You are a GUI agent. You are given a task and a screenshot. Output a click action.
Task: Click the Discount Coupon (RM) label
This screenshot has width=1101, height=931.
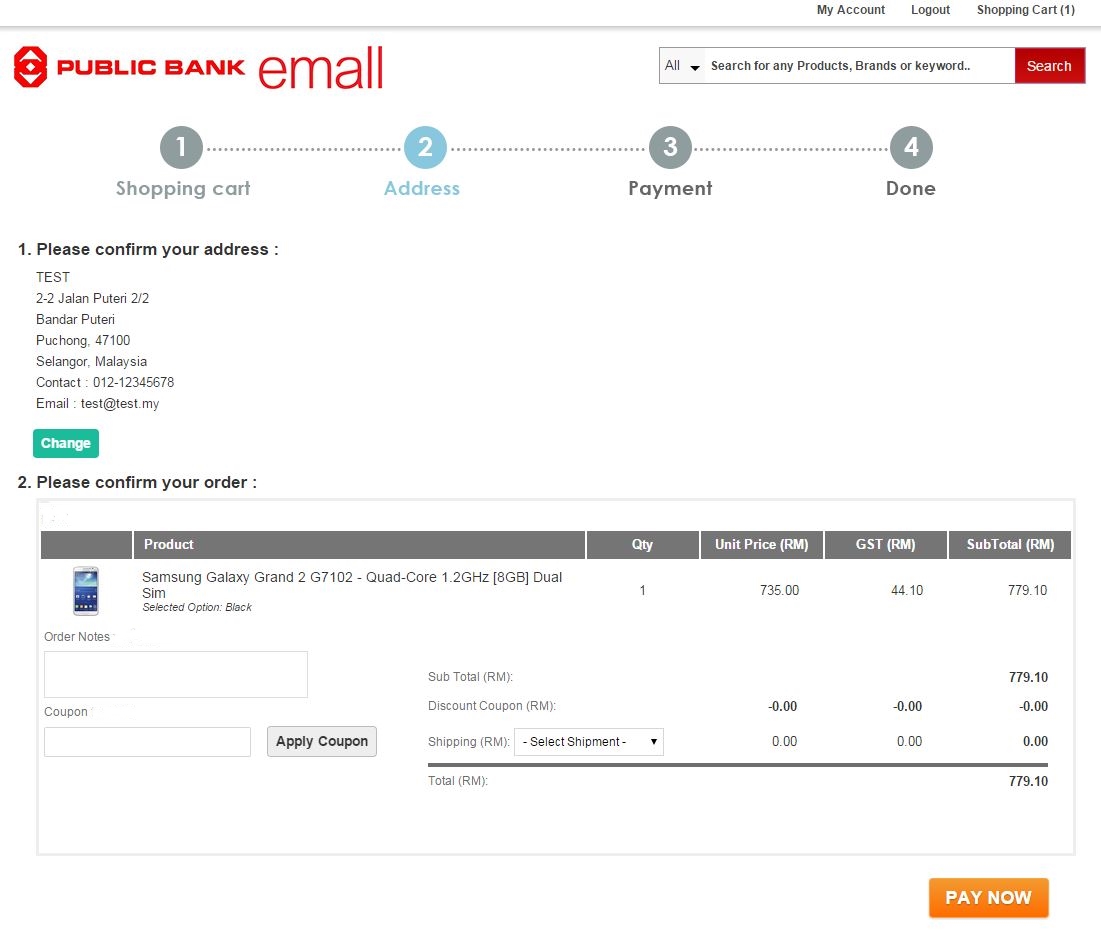click(x=492, y=706)
